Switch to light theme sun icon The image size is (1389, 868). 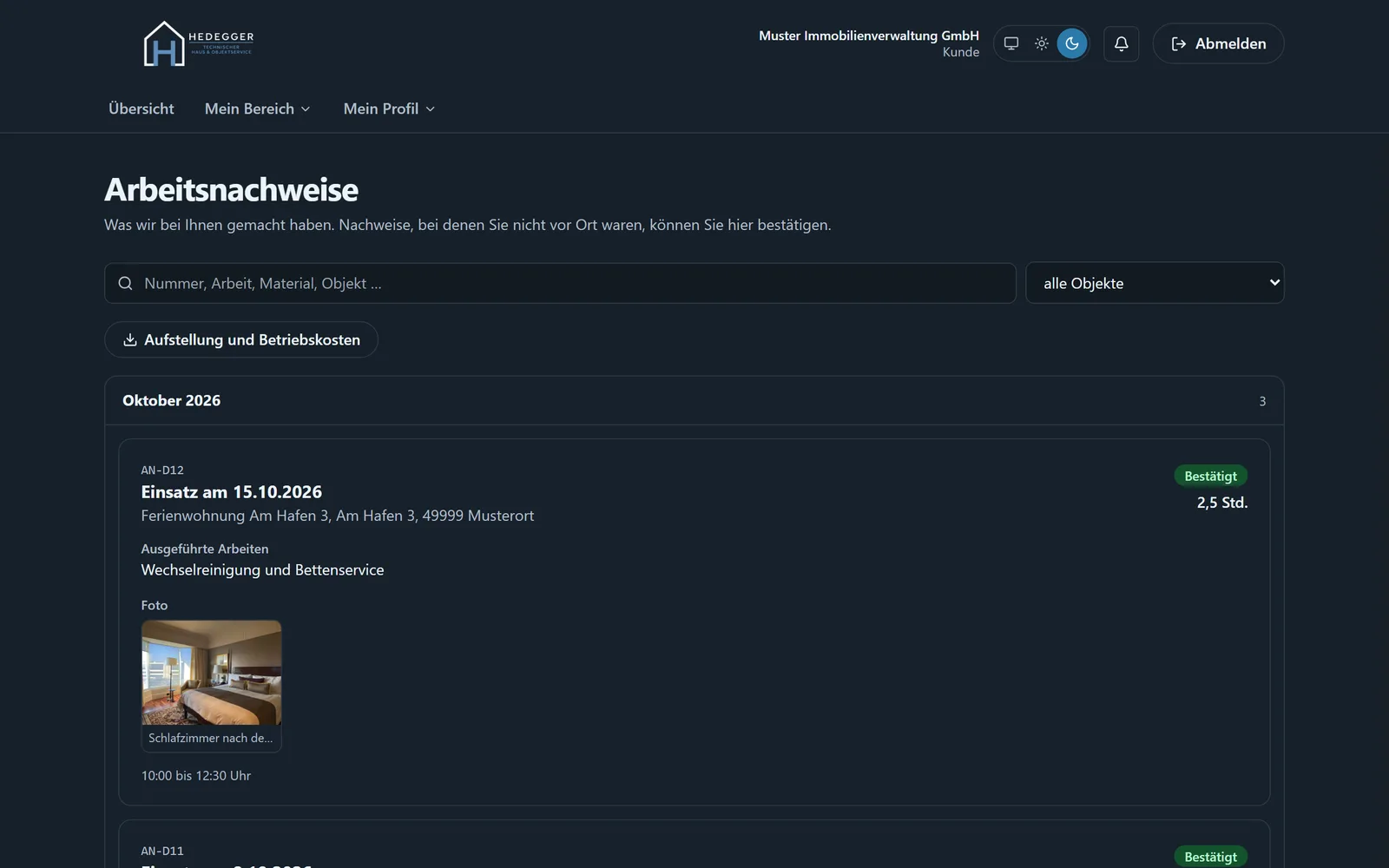[1042, 43]
